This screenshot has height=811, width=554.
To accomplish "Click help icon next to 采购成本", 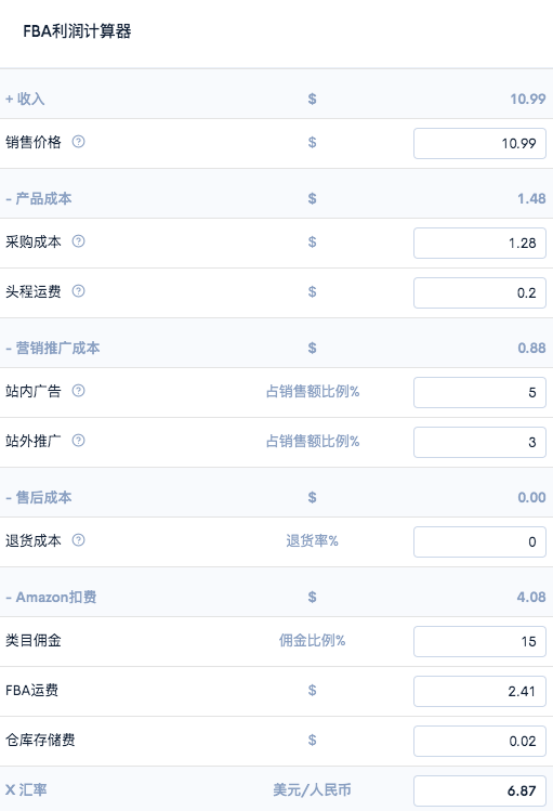I will 78,242.
